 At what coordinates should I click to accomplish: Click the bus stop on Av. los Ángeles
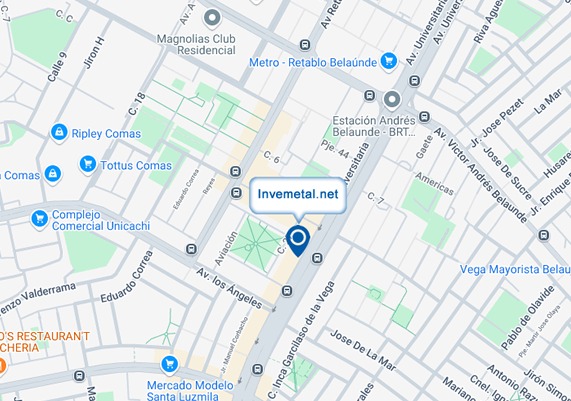click(192, 249)
